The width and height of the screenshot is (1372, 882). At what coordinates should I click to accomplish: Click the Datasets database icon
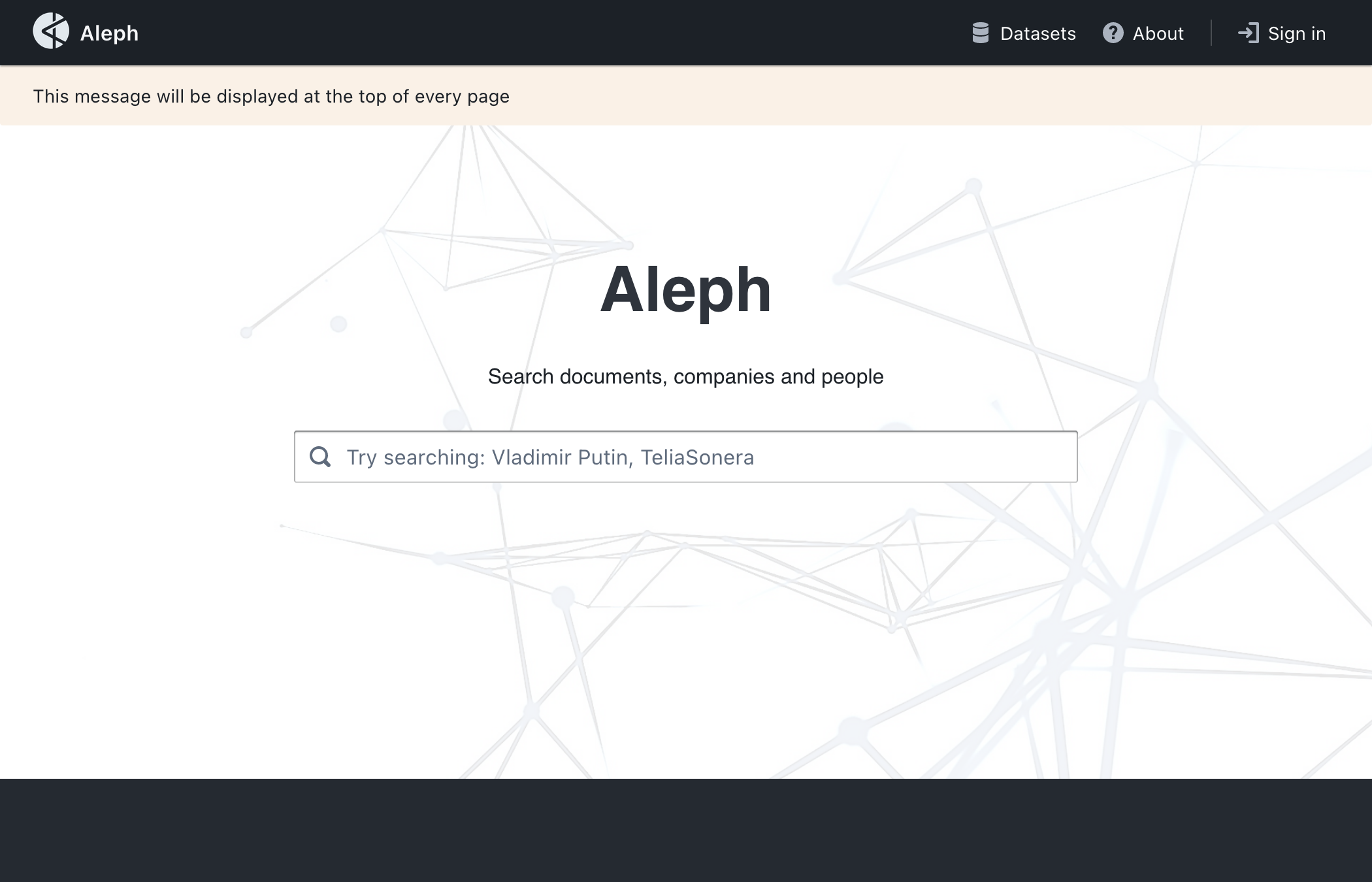click(980, 33)
